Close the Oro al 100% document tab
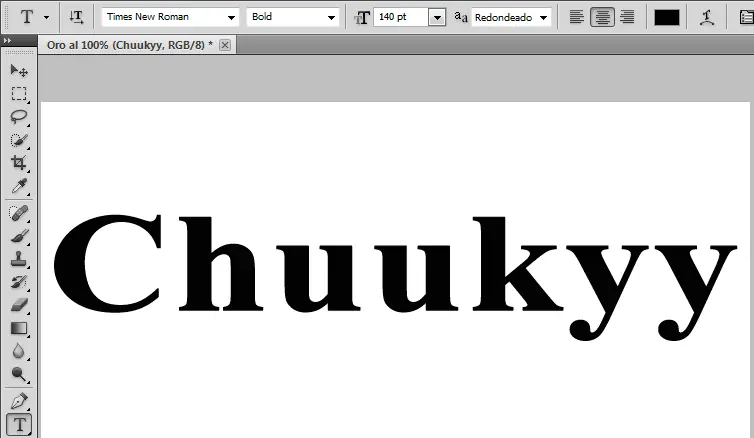 (225, 45)
